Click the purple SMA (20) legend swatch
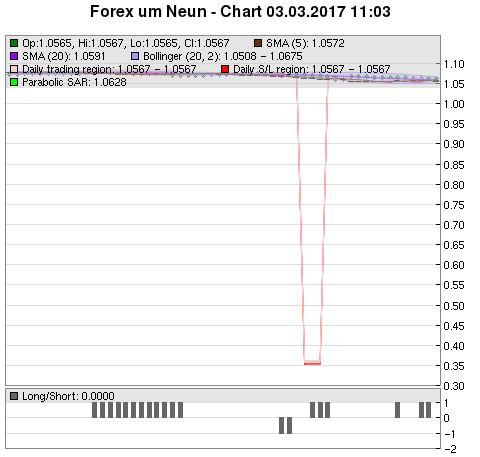The width and height of the screenshot is (480, 457). [14, 56]
